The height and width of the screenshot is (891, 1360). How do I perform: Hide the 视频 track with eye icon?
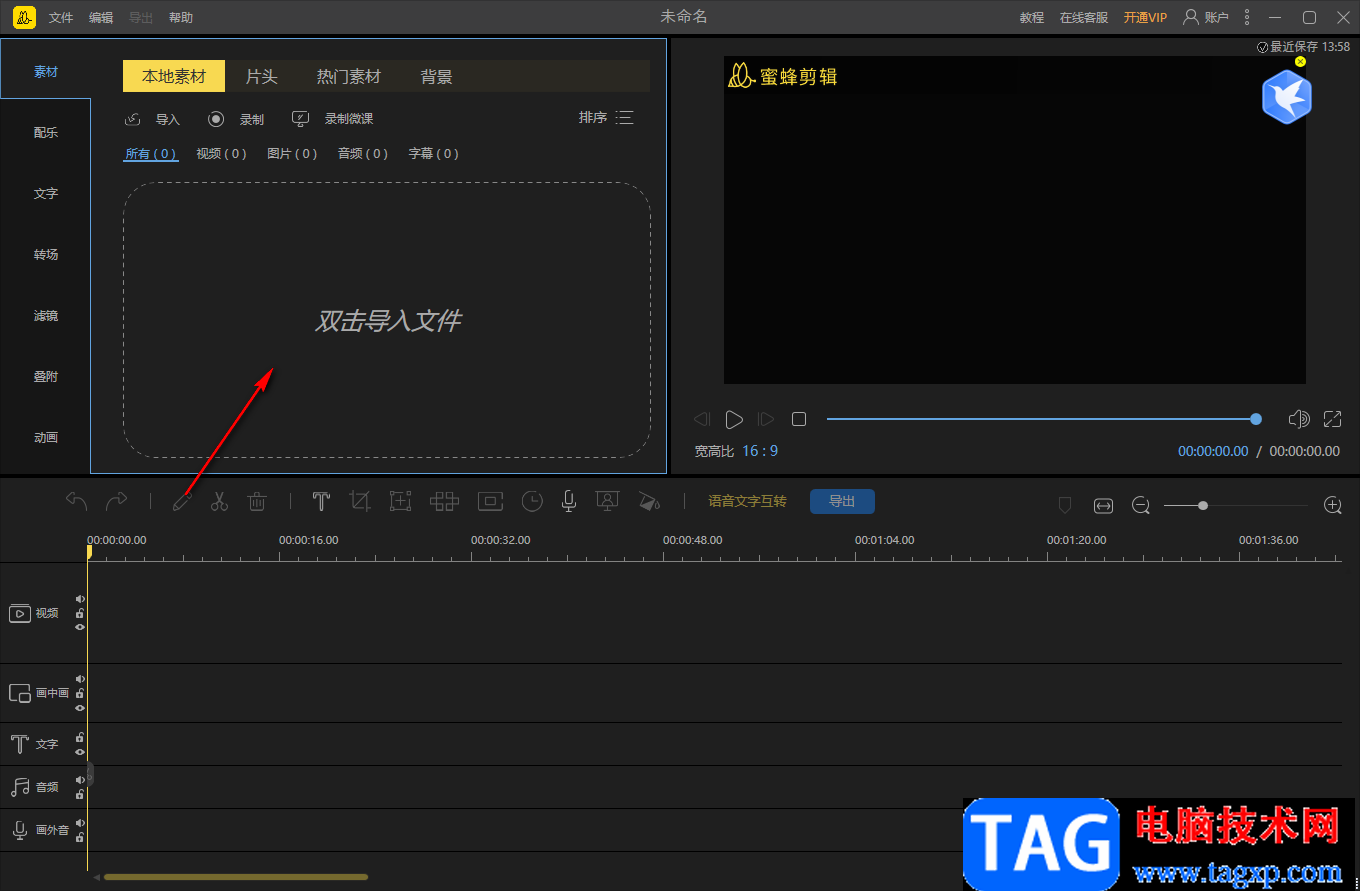(80, 627)
